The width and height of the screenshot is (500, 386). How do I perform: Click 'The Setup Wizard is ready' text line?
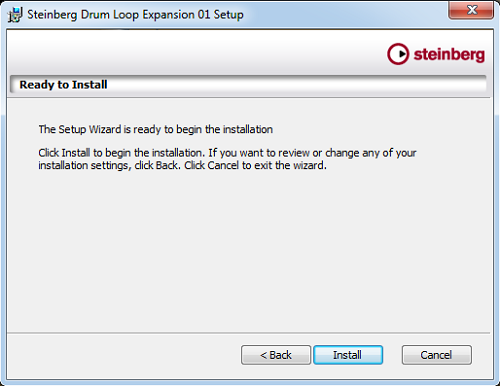tap(156, 129)
